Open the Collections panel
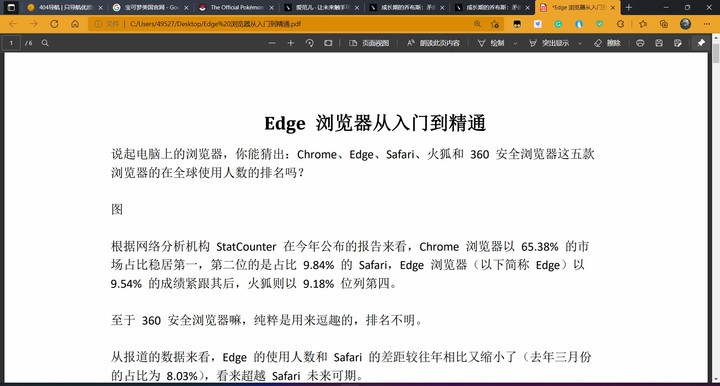 click(x=664, y=24)
